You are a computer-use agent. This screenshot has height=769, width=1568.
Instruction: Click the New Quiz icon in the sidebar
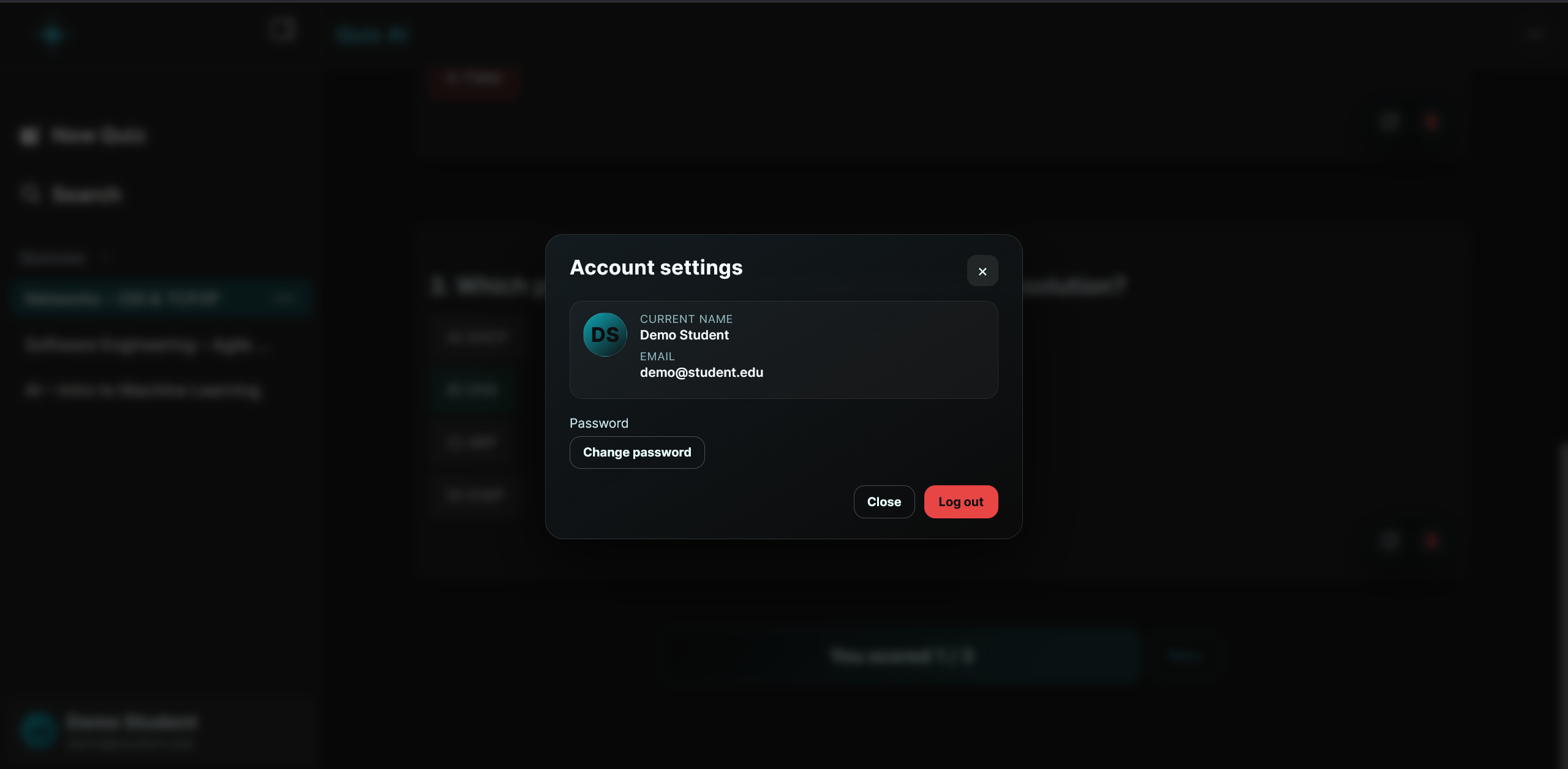pyautogui.click(x=29, y=136)
